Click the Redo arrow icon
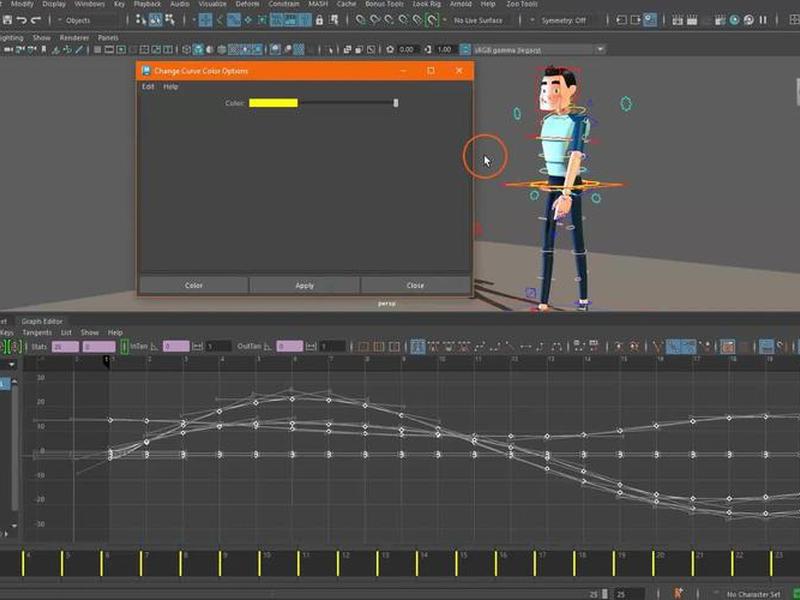800x600 pixels. tap(36, 20)
